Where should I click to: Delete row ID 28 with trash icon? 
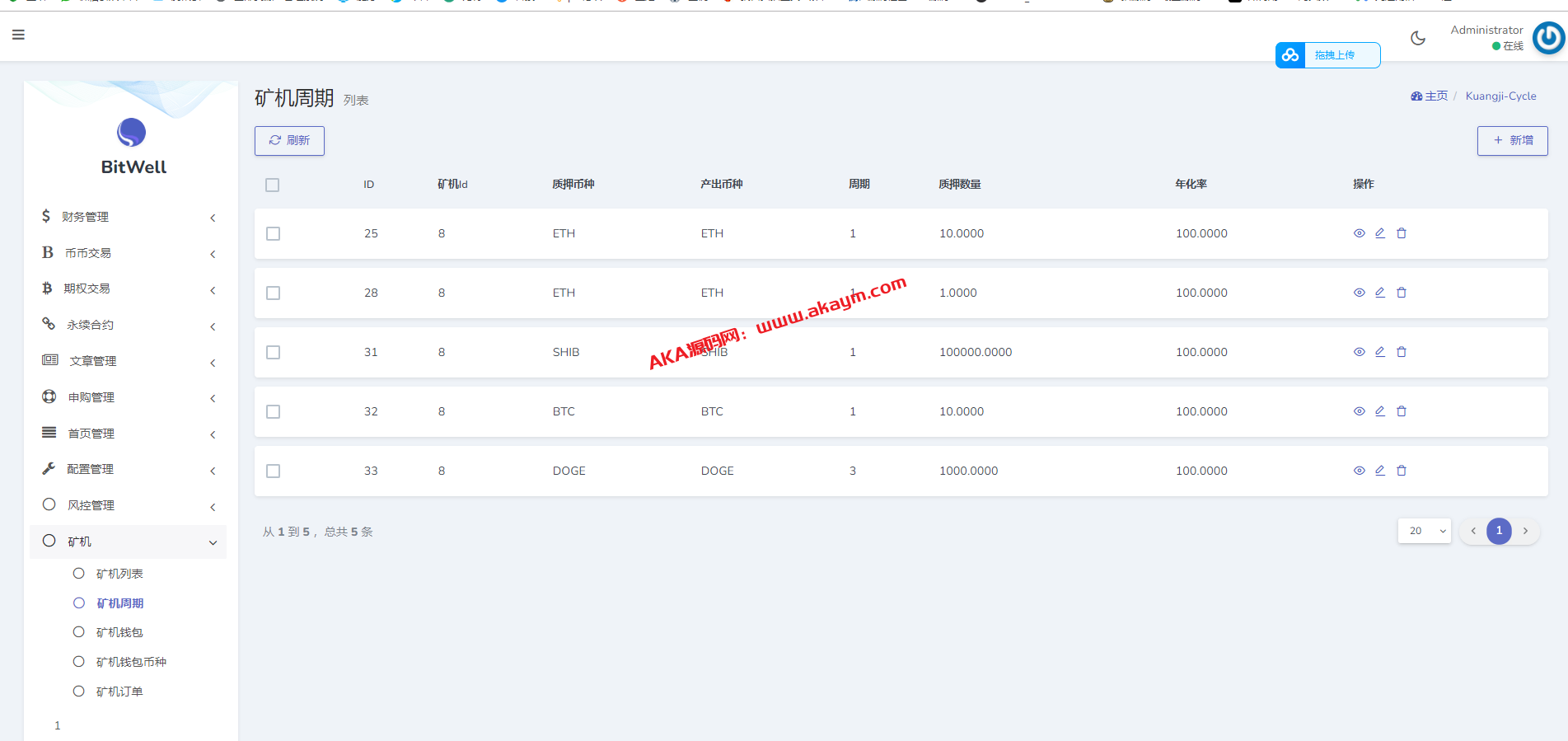coord(1402,293)
